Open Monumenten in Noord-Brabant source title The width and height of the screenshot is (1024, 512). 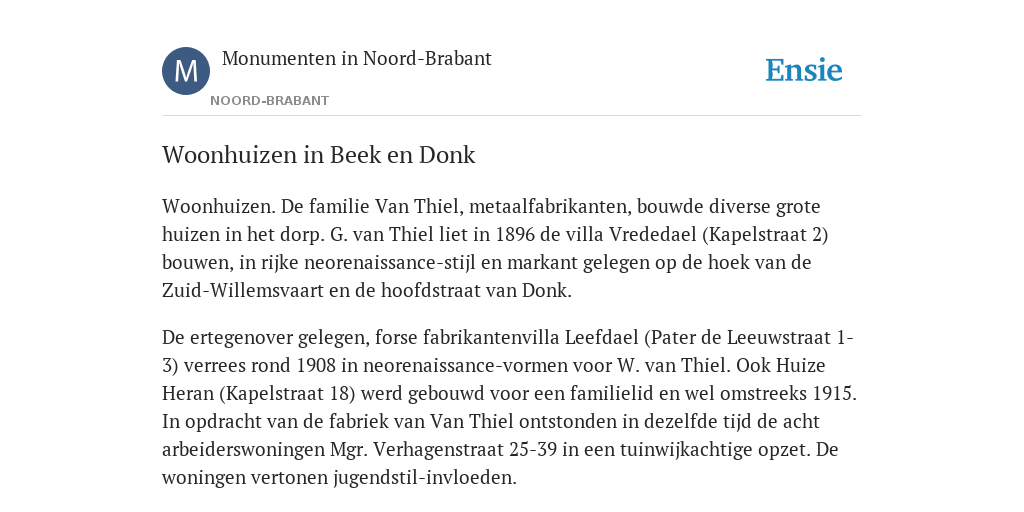click(x=357, y=58)
